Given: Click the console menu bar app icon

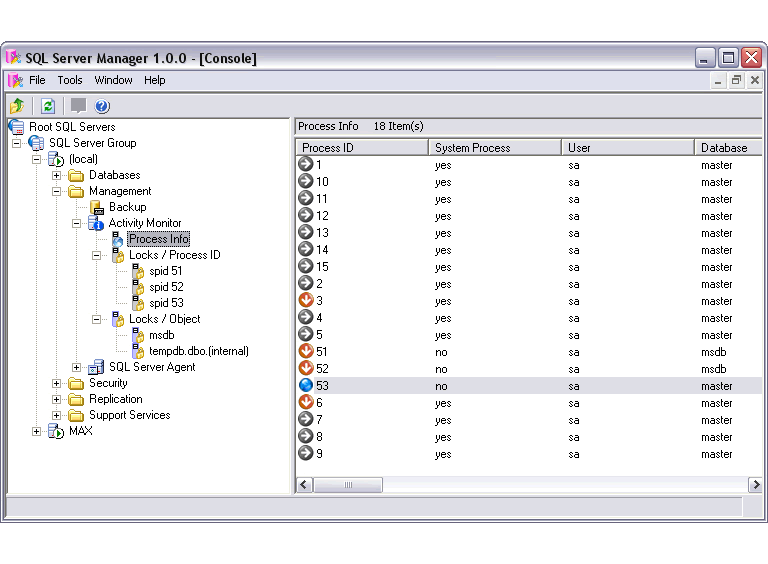Looking at the screenshot, I should pos(15,80).
